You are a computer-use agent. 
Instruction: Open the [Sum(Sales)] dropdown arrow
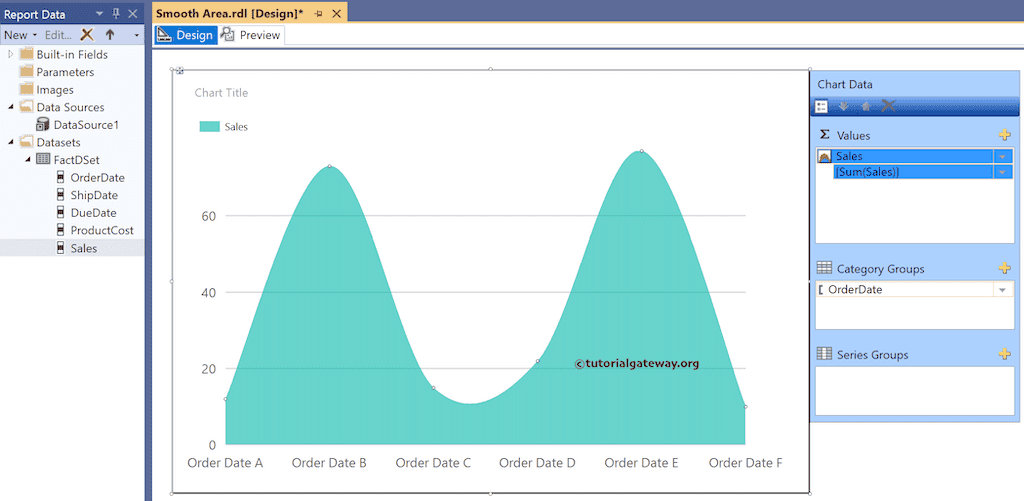click(1002, 172)
